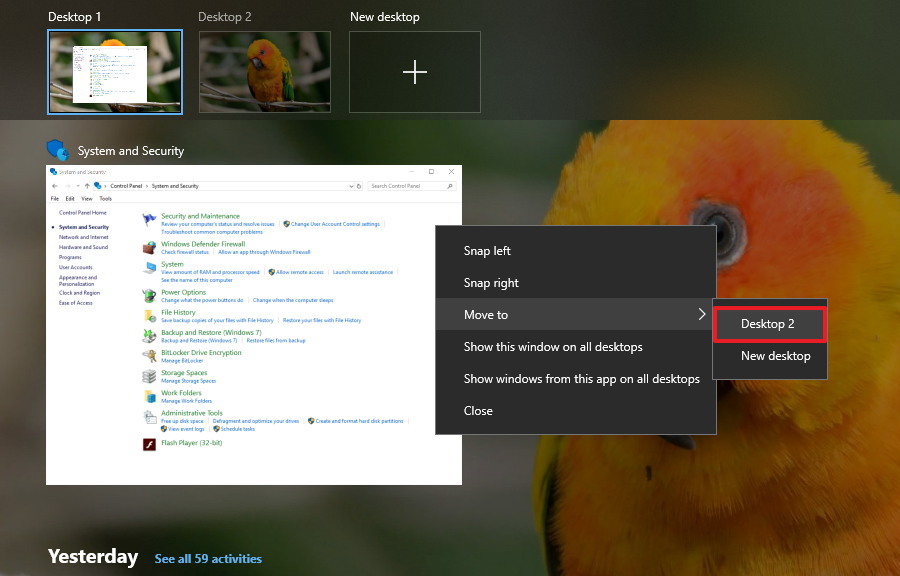Click the address bar refresh icon
Screen dimensions: 900x576
coord(359,186)
